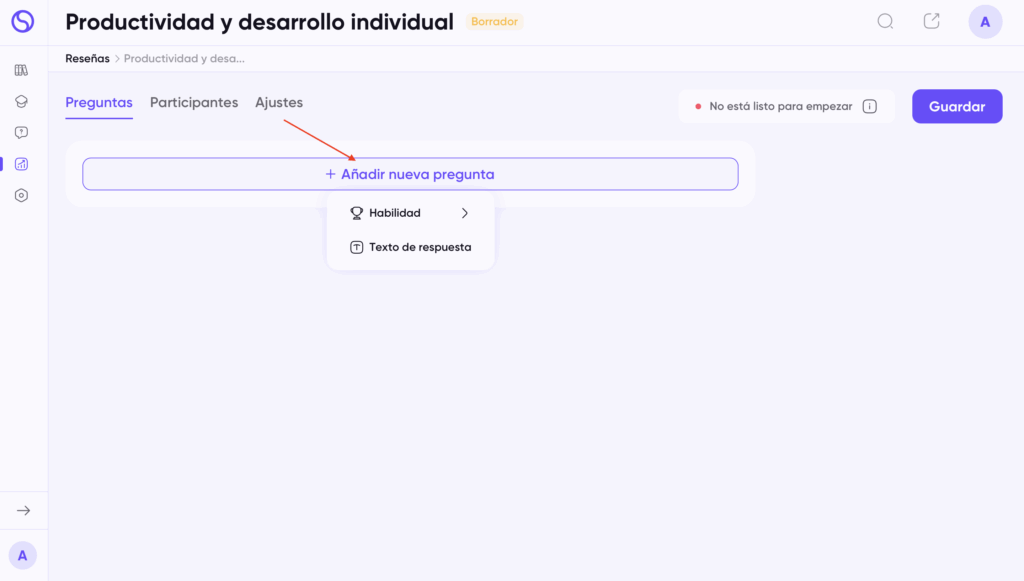Open the library books sidebar icon
1024x581 pixels.
pyautogui.click(x=21, y=70)
